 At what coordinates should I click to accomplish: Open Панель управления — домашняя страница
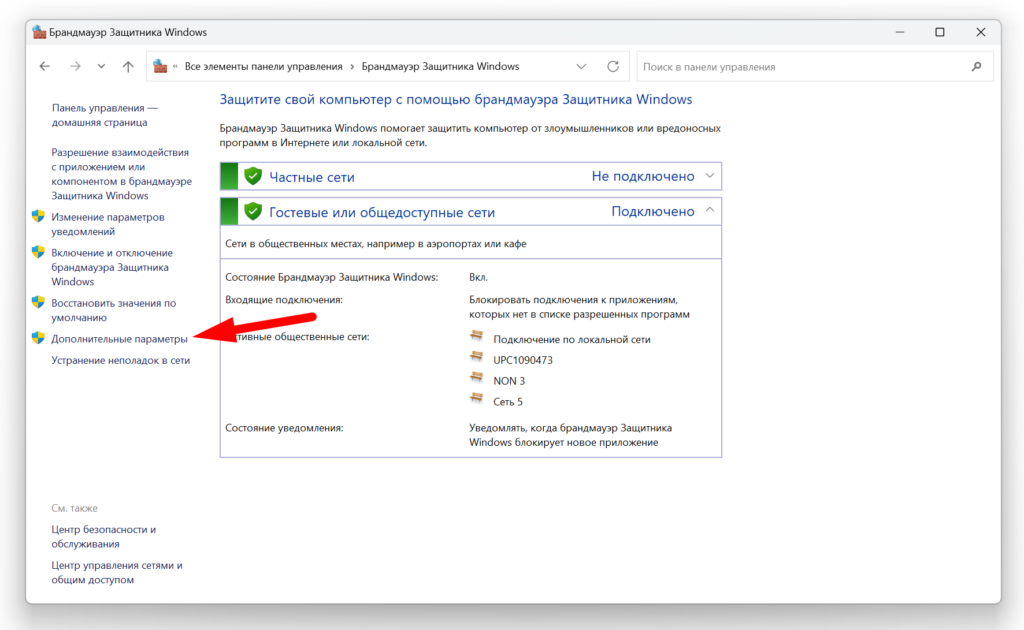104,115
